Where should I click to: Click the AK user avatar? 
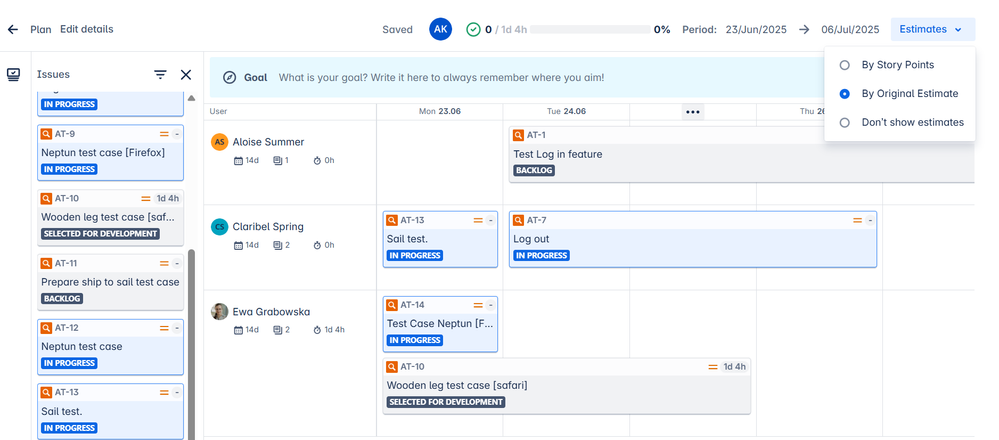[440, 29]
